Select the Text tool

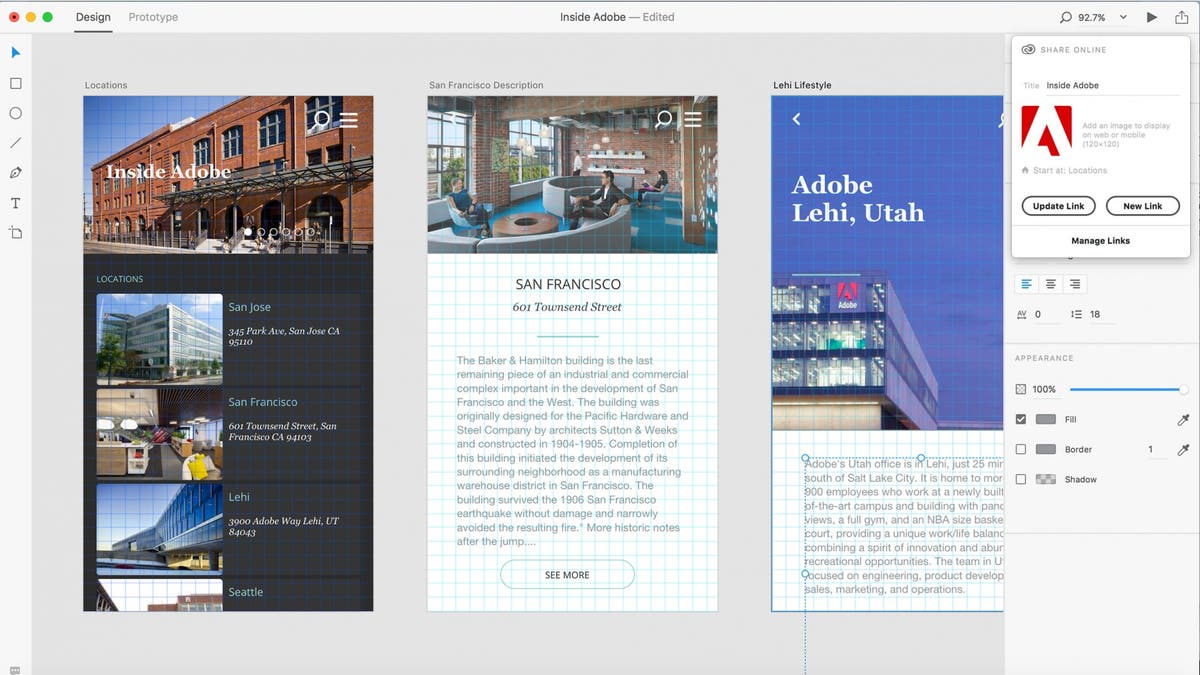click(x=15, y=202)
